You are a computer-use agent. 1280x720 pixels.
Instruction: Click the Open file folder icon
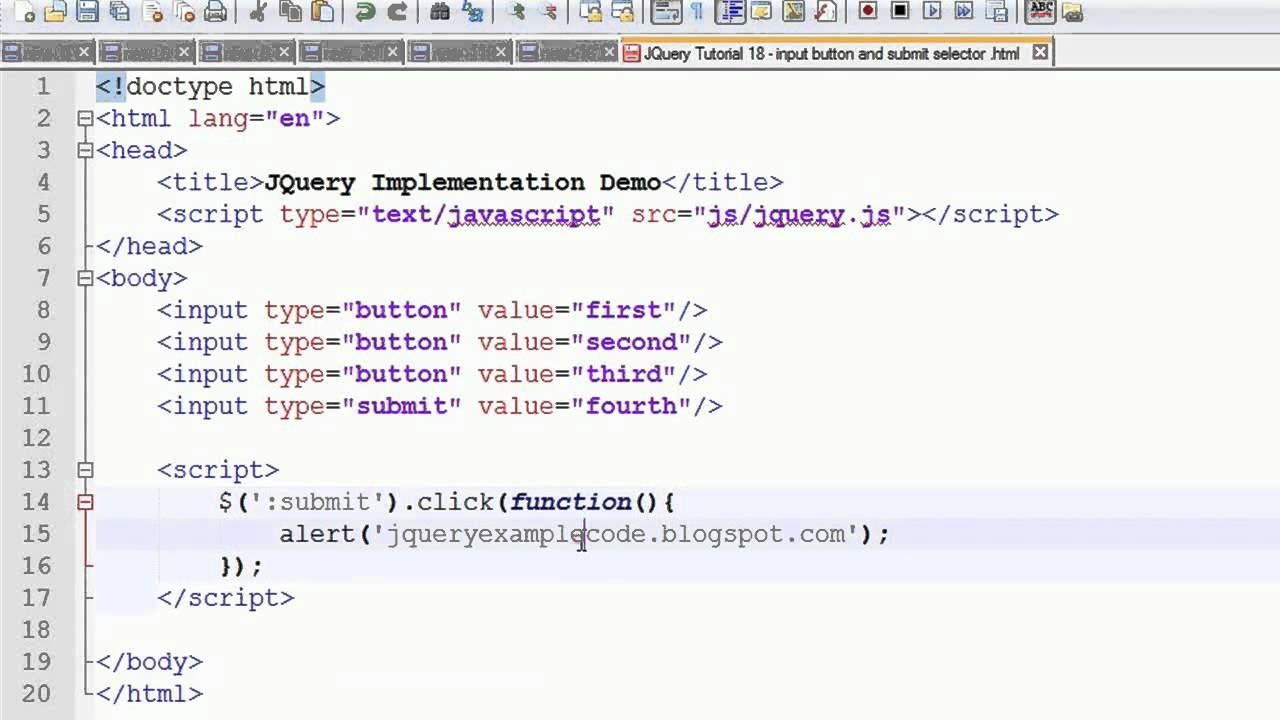pos(55,11)
